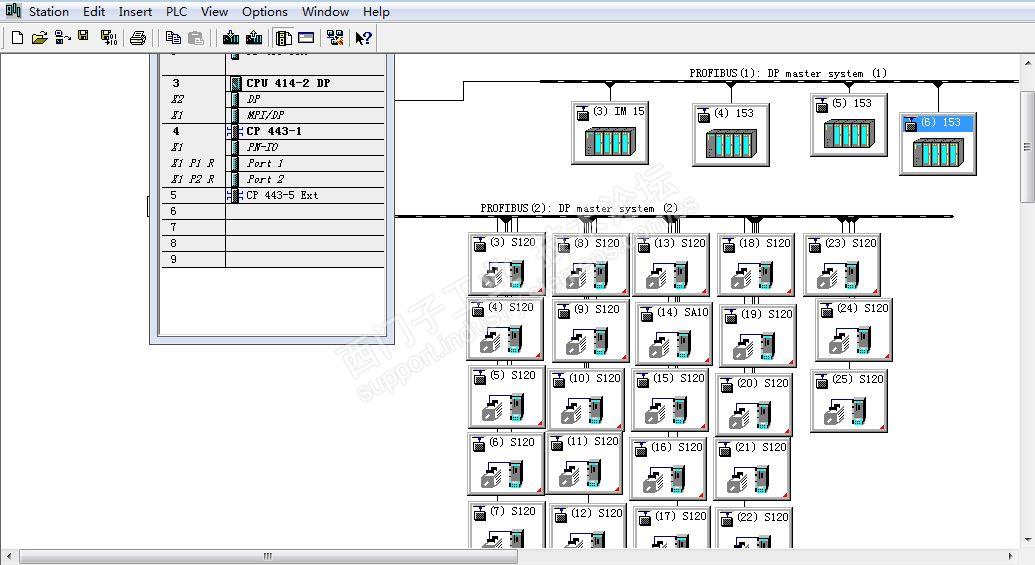
Task: Select the (14) SA10 drive node
Action: pyautogui.click(x=674, y=333)
